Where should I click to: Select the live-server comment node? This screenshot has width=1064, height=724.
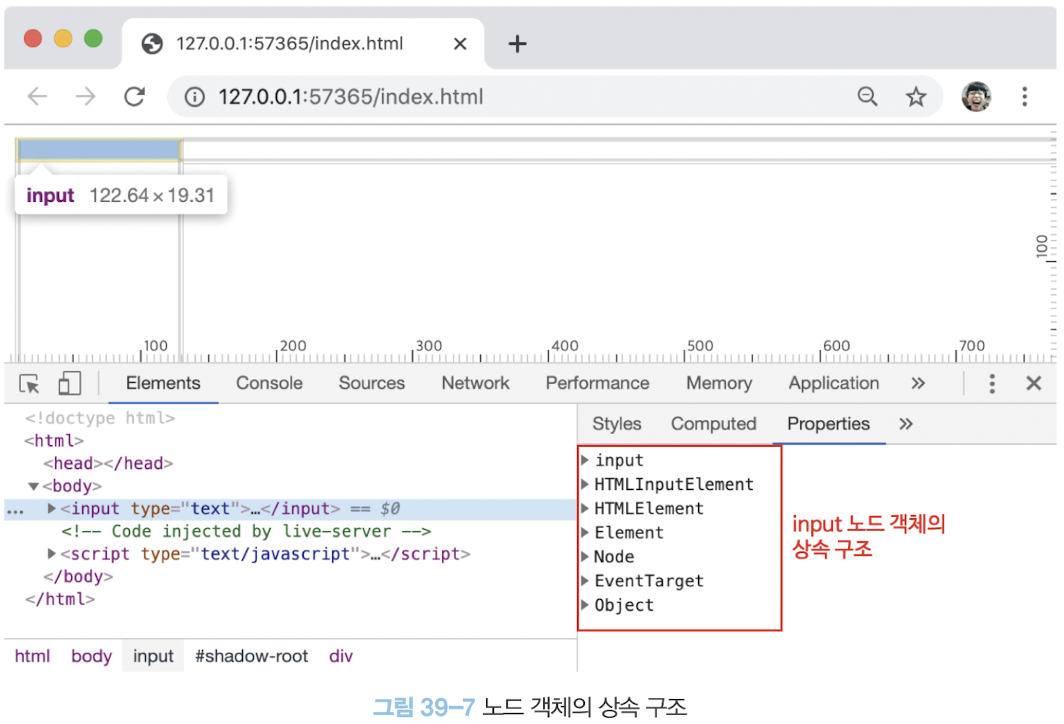tap(246, 531)
